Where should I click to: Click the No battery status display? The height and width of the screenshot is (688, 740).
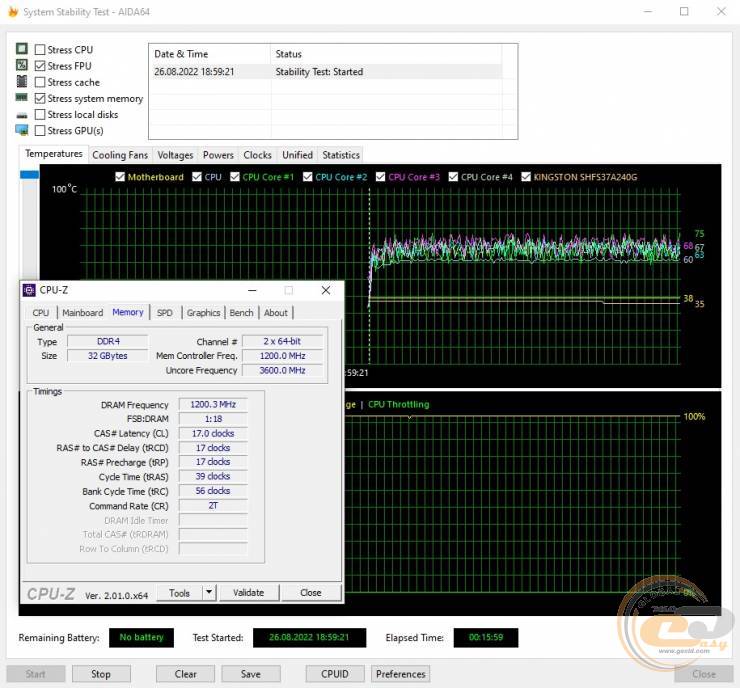tap(141, 638)
